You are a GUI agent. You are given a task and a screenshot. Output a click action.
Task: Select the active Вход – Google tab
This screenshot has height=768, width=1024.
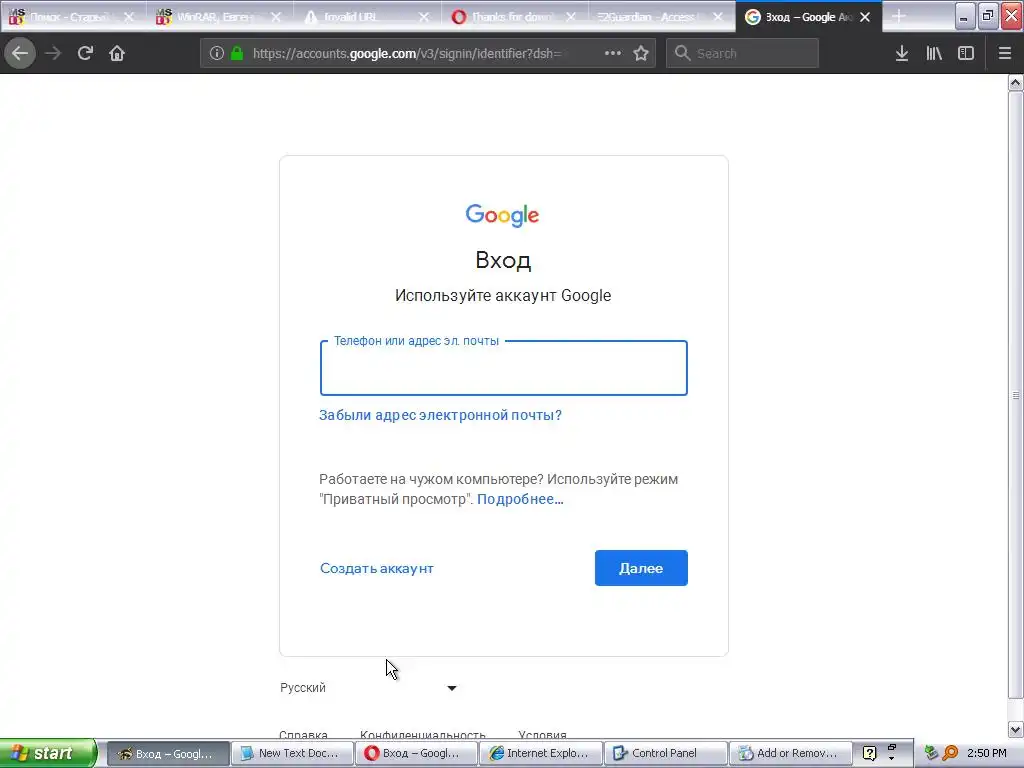coord(800,17)
